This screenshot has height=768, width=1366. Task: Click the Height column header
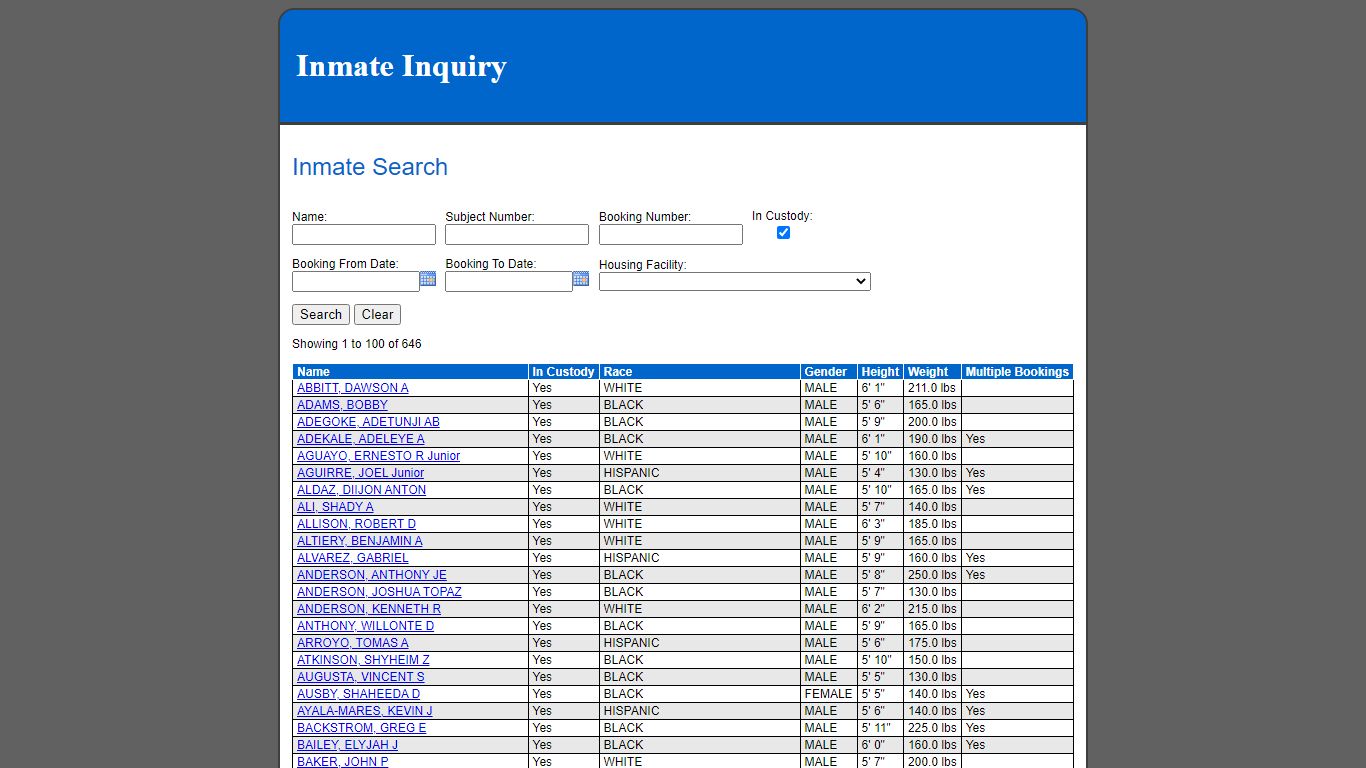[880, 372]
